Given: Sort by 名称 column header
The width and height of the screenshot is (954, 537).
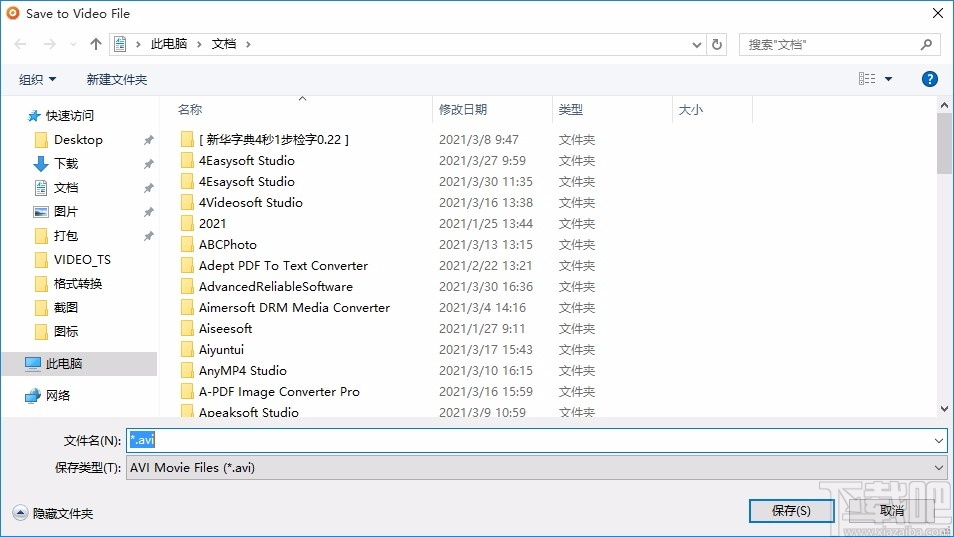Looking at the screenshot, I should click(190, 109).
